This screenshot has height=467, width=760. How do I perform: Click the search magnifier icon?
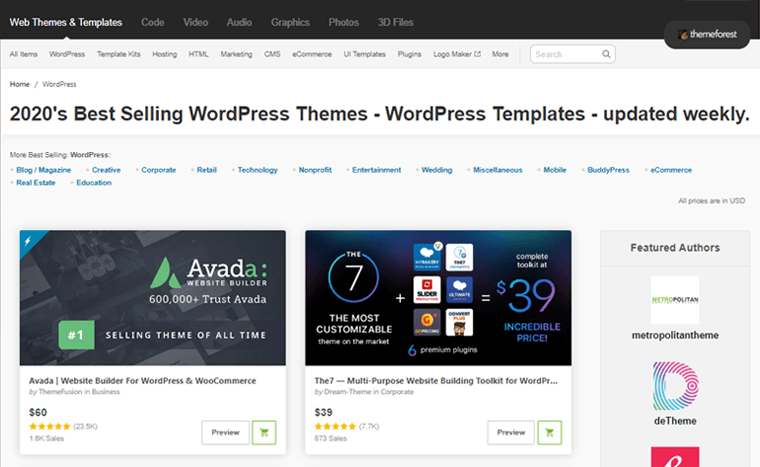(x=606, y=54)
